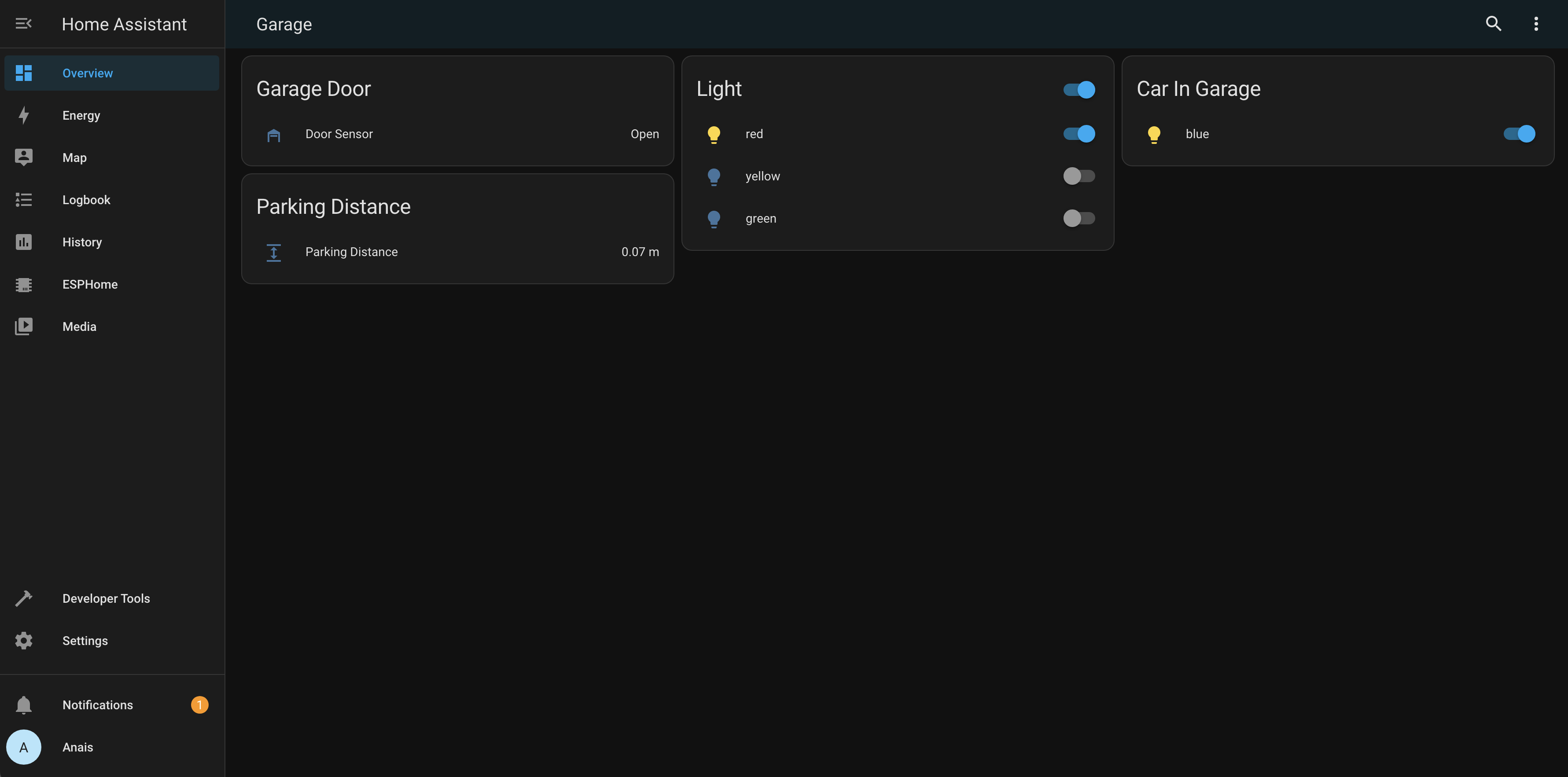This screenshot has width=1568, height=777.
Task: Open Developer Tools from the sidebar
Action: click(106, 598)
